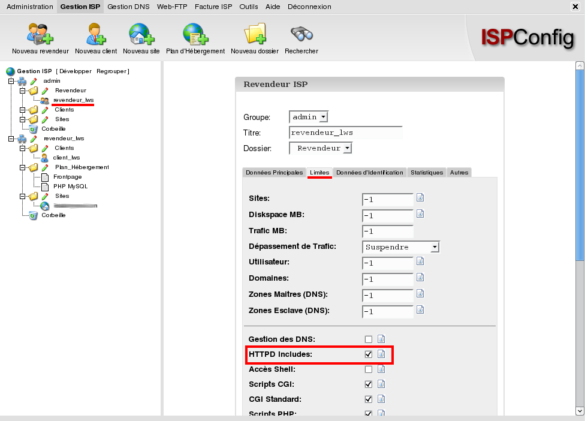Click the help icon next to Sites field

tap(420, 198)
